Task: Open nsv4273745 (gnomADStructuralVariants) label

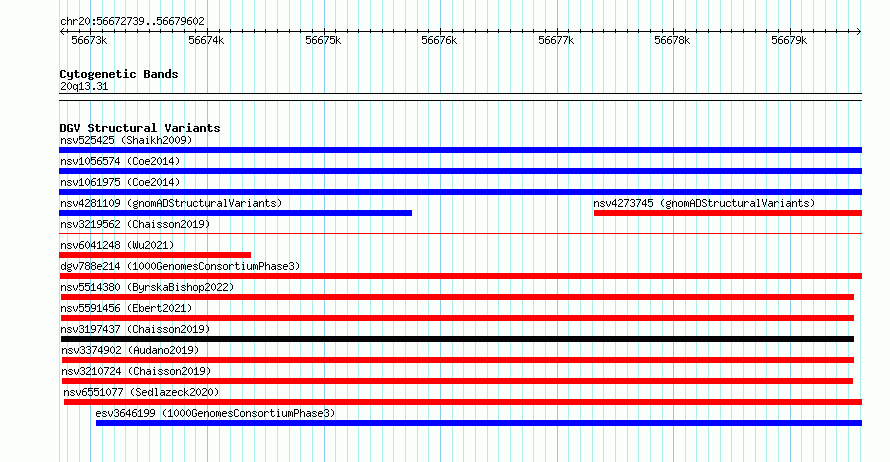Action: coord(704,203)
